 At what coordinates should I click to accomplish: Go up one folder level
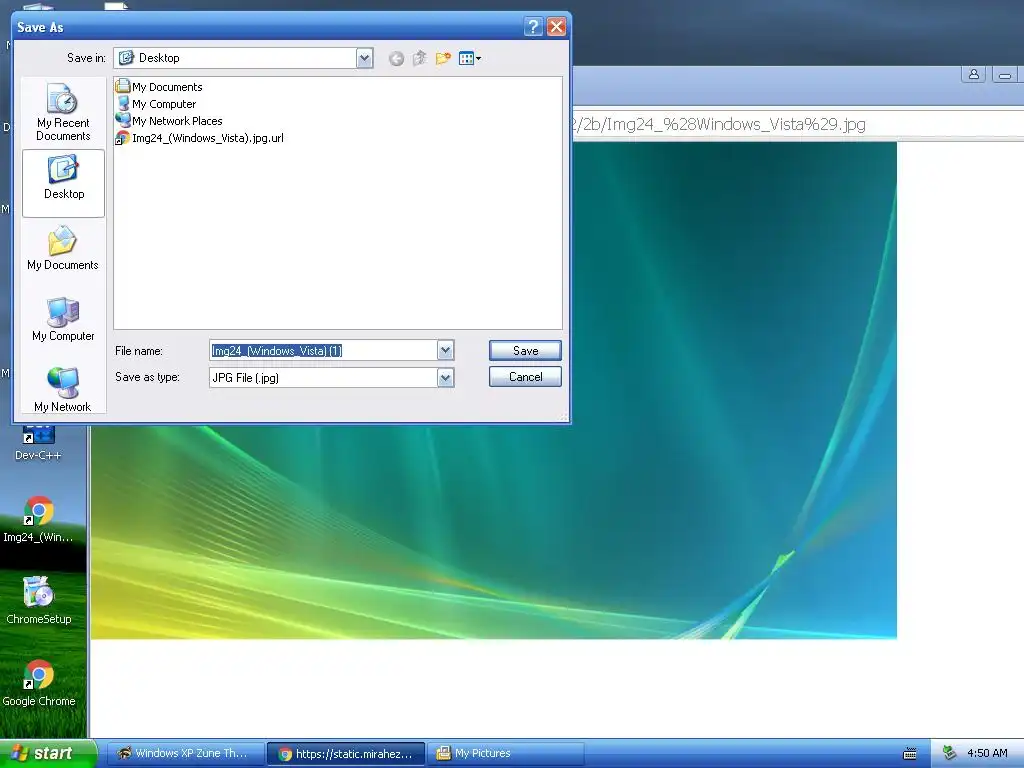(x=419, y=58)
